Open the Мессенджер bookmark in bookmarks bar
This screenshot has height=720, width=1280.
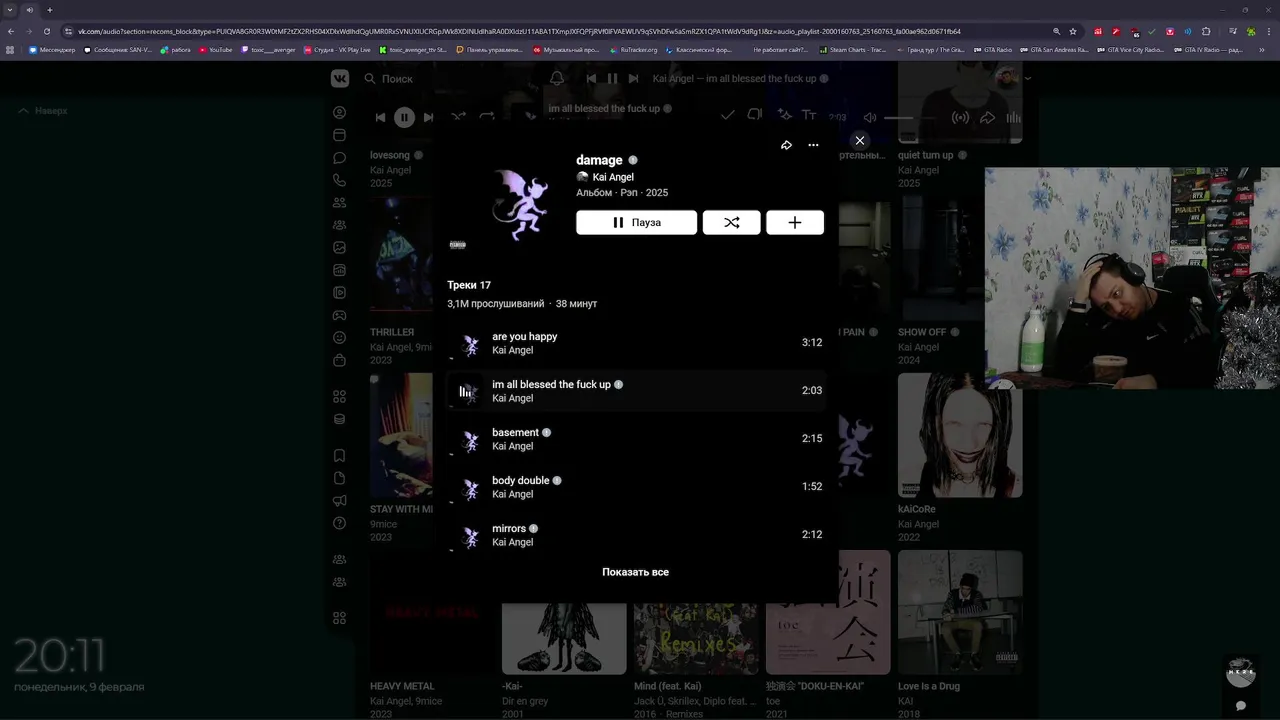pos(52,49)
